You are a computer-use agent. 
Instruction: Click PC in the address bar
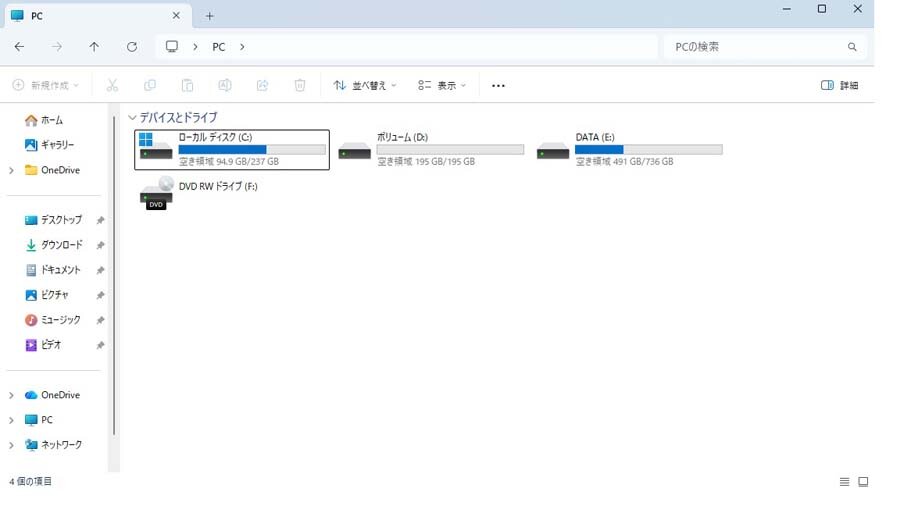(219, 47)
